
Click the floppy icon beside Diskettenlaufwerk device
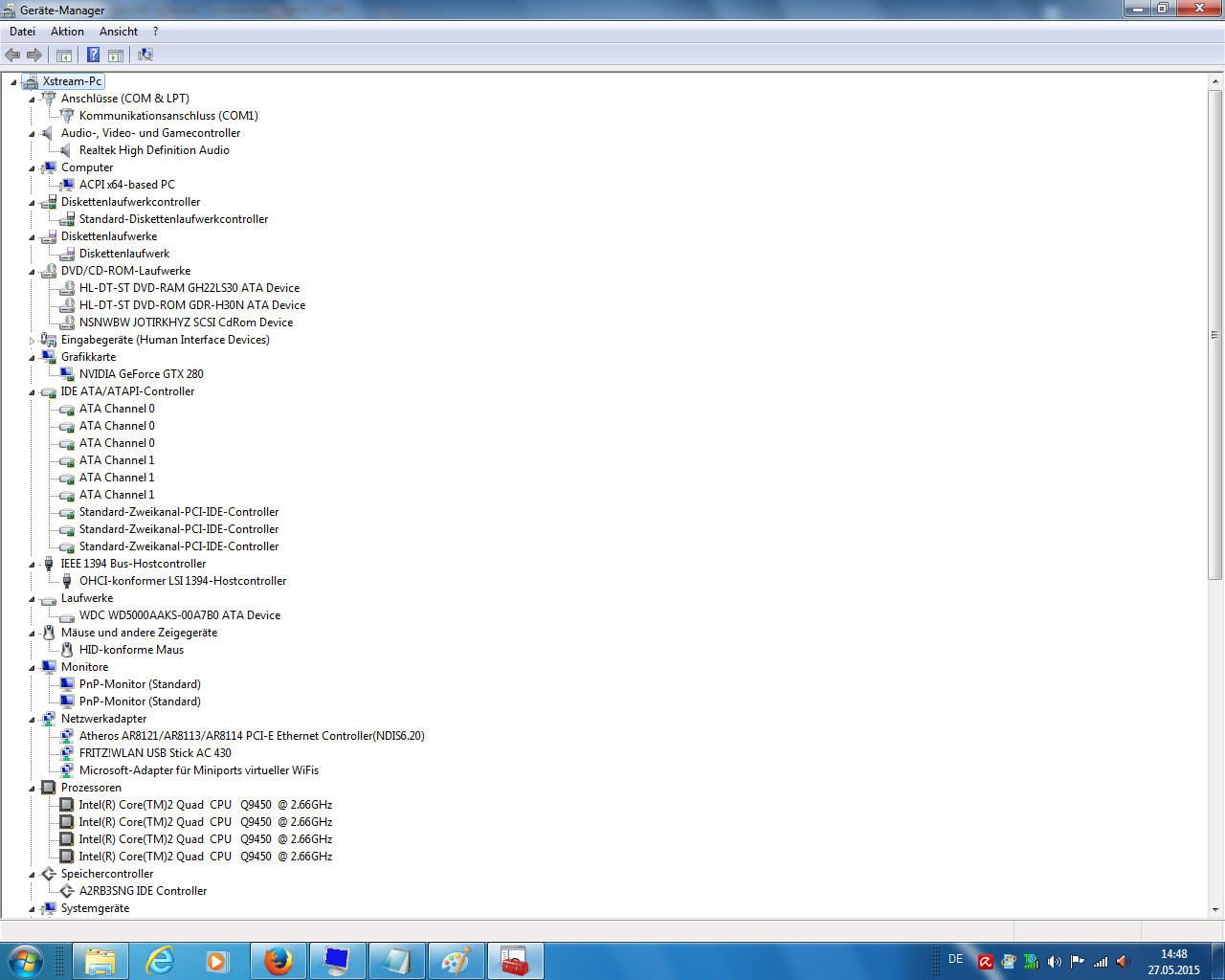pos(67,254)
